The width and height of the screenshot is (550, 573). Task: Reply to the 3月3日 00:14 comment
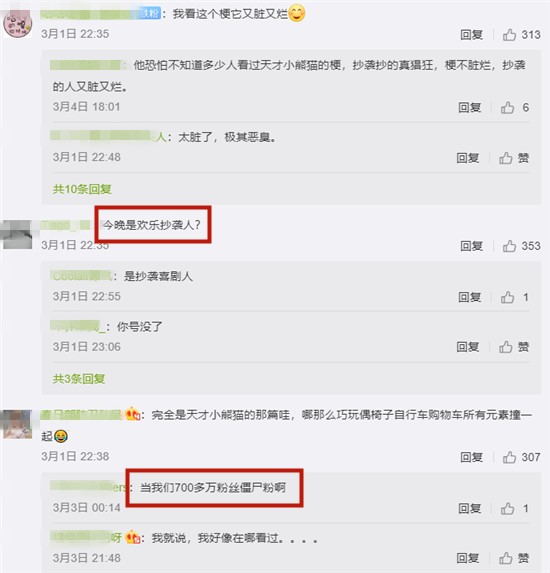tap(470, 508)
